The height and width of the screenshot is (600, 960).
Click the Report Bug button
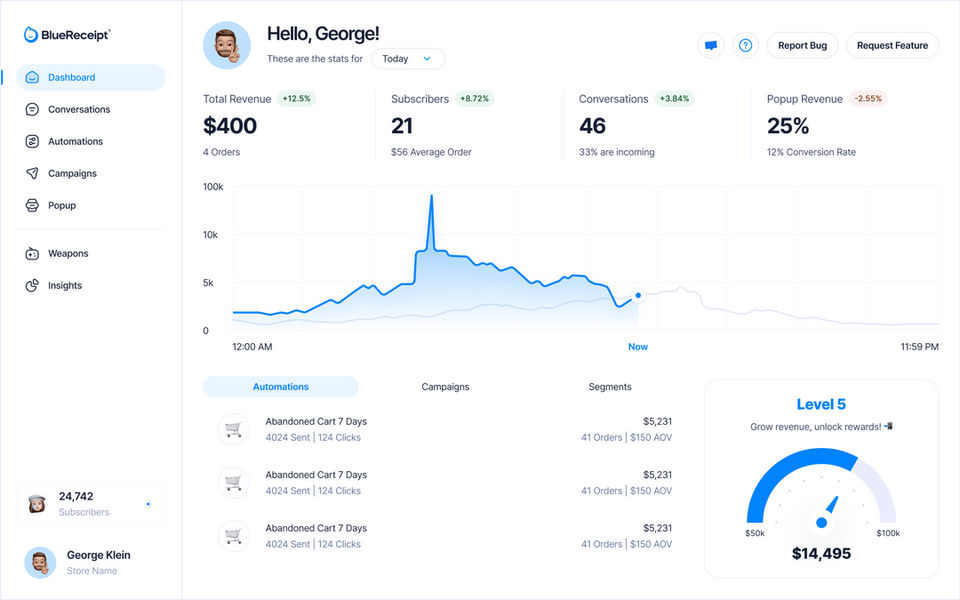[802, 45]
